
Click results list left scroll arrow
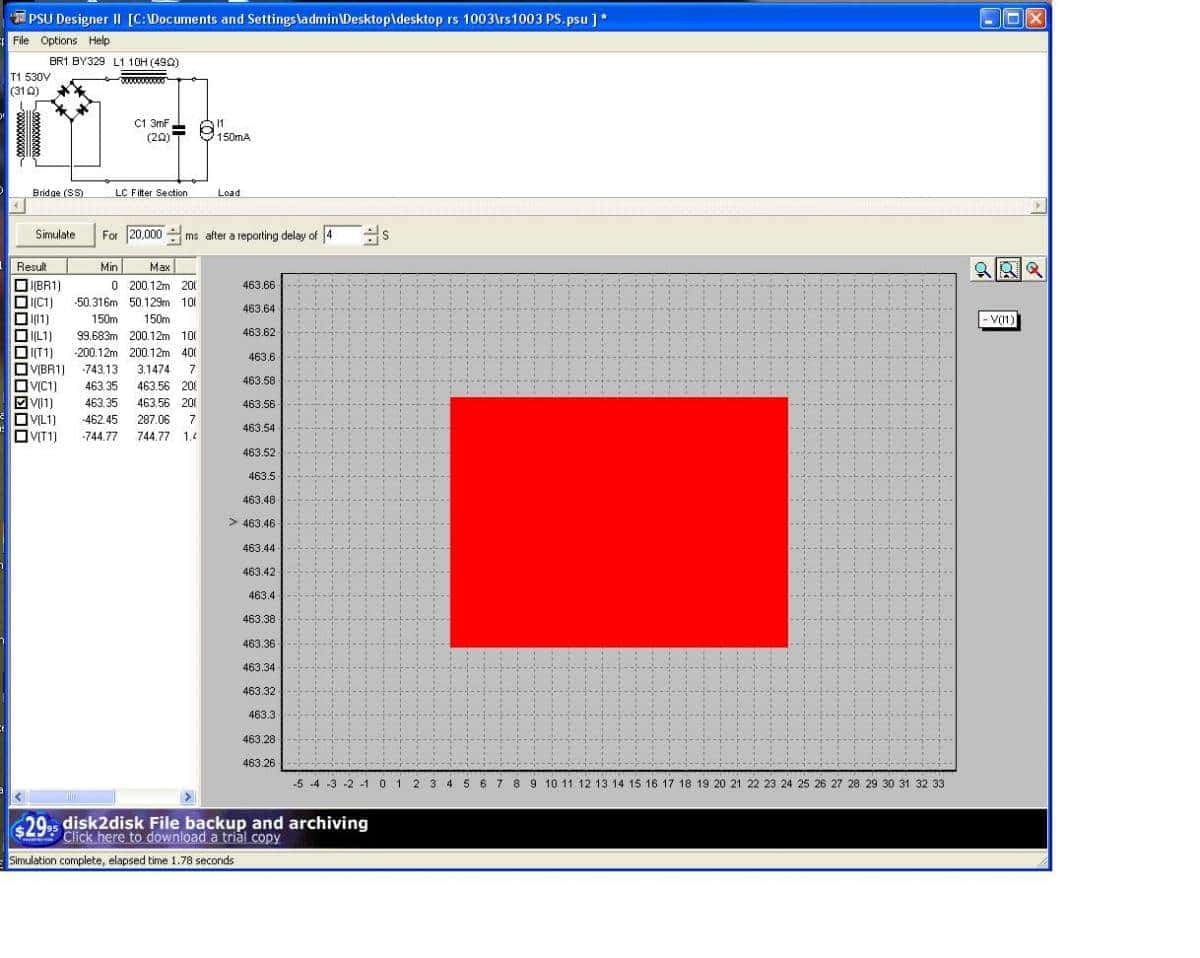19,797
